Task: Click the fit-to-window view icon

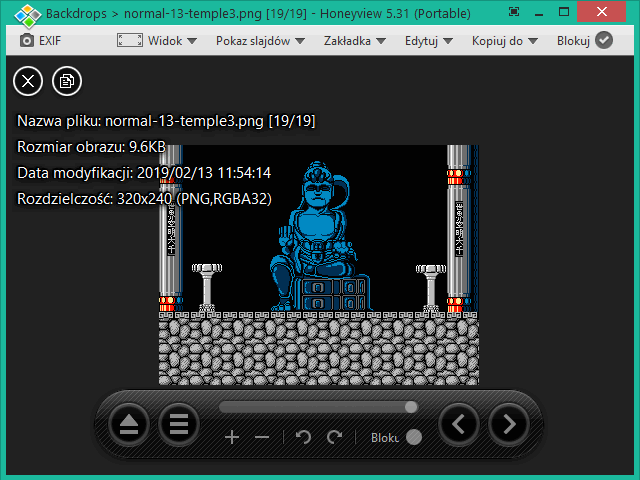Action: [129, 40]
